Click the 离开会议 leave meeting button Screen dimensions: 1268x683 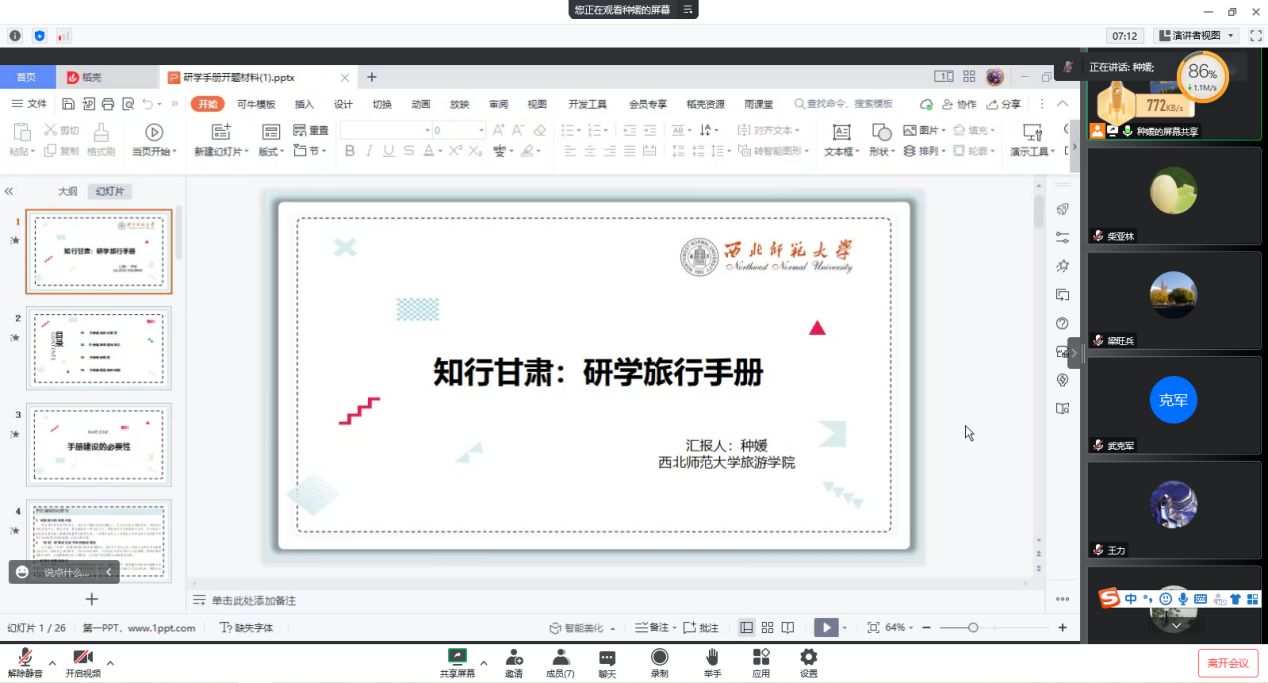[x=1227, y=663]
